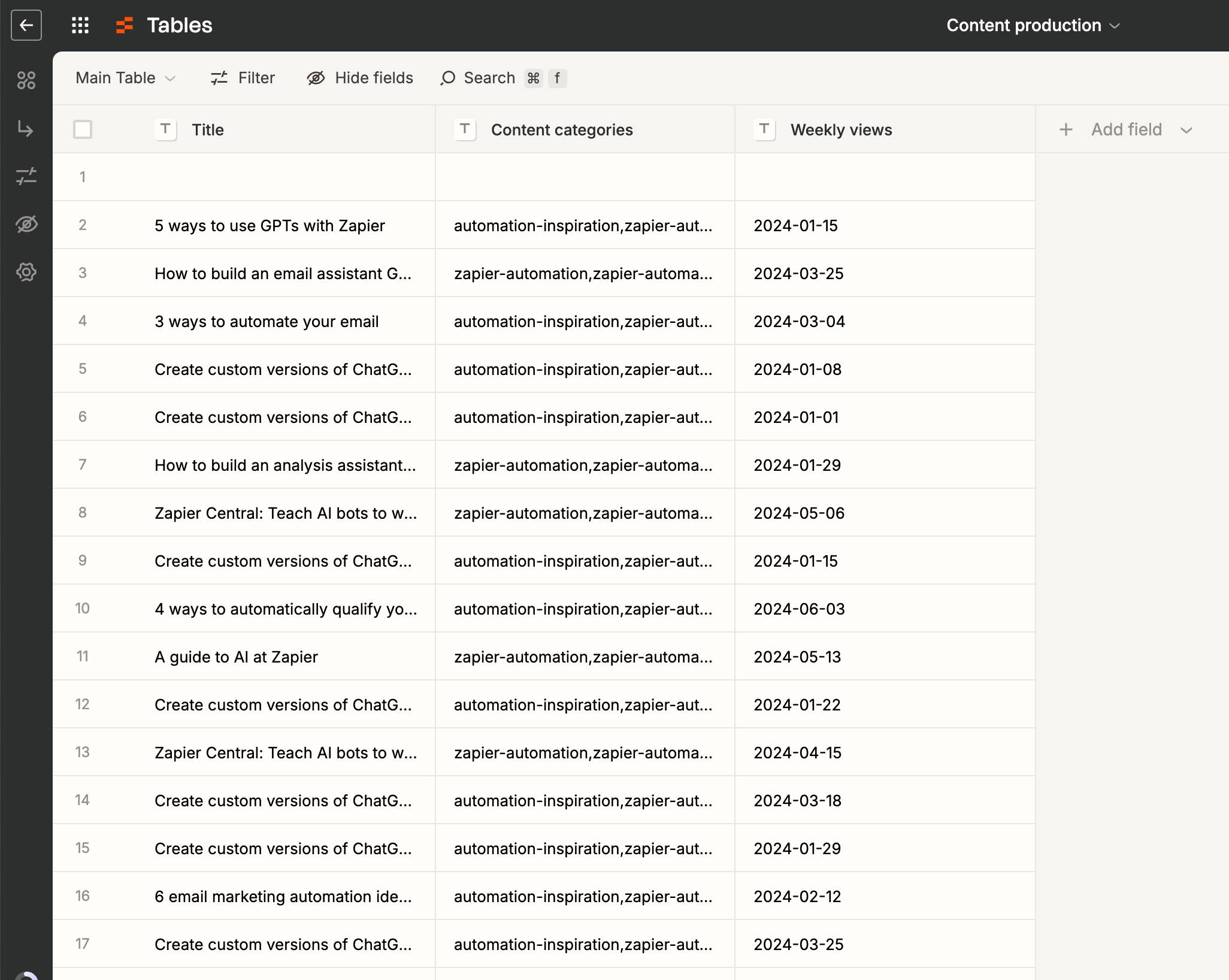The width and height of the screenshot is (1229, 980).
Task: Click the orange Zapier Tables logo
Action: coord(125,25)
